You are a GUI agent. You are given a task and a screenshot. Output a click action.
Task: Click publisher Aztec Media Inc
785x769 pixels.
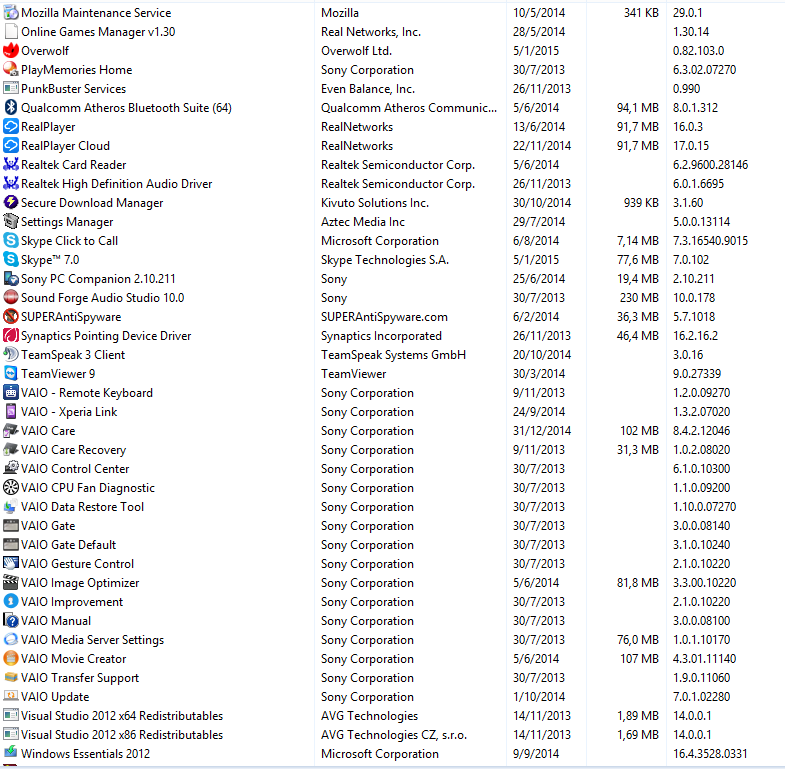(x=363, y=222)
